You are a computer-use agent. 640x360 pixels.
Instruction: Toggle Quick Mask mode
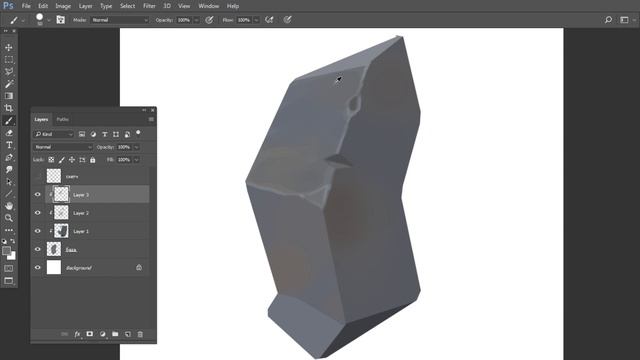click(9, 269)
